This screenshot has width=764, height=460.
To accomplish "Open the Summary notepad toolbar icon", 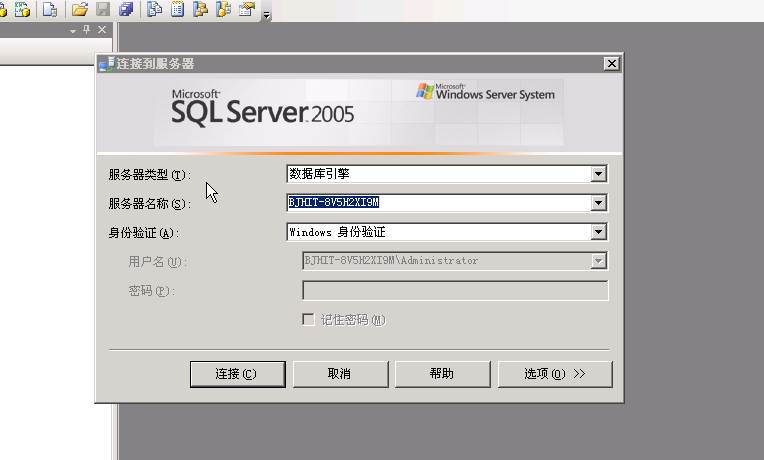I will (178, 9).
